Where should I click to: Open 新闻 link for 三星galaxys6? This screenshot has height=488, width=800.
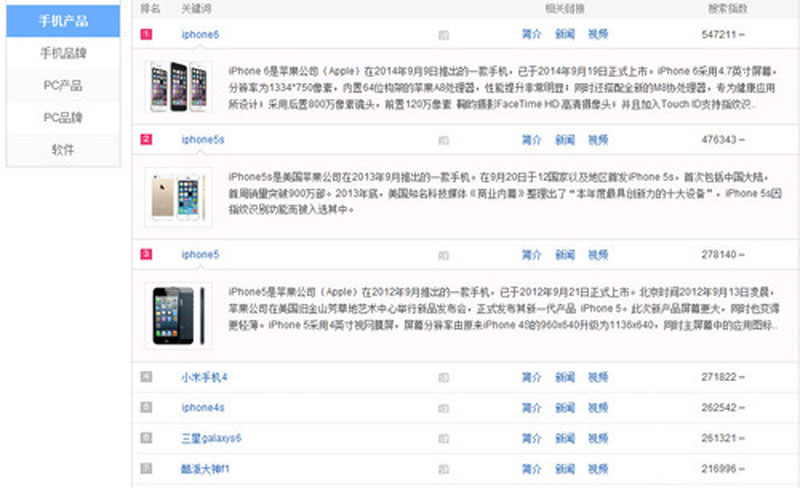(565, 438)
